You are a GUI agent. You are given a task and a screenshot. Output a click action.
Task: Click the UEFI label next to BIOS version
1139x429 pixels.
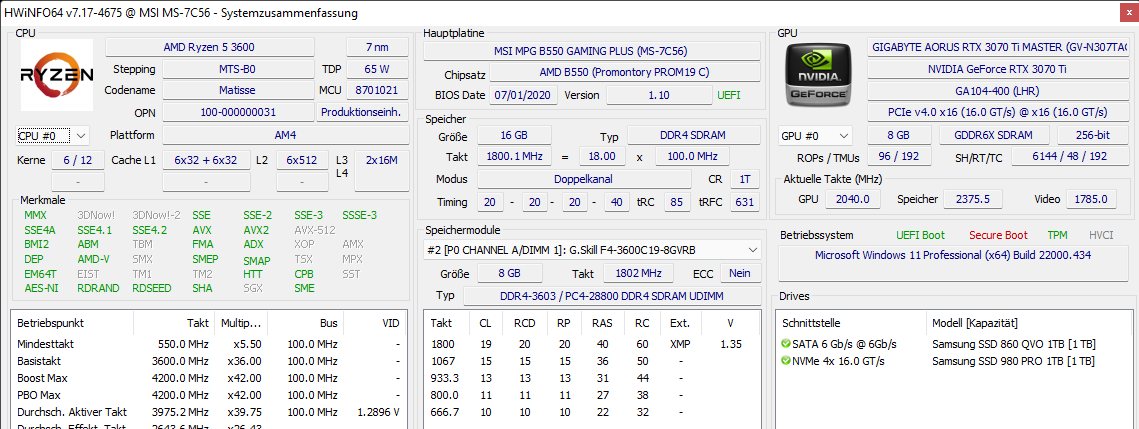tap(729, 95)
